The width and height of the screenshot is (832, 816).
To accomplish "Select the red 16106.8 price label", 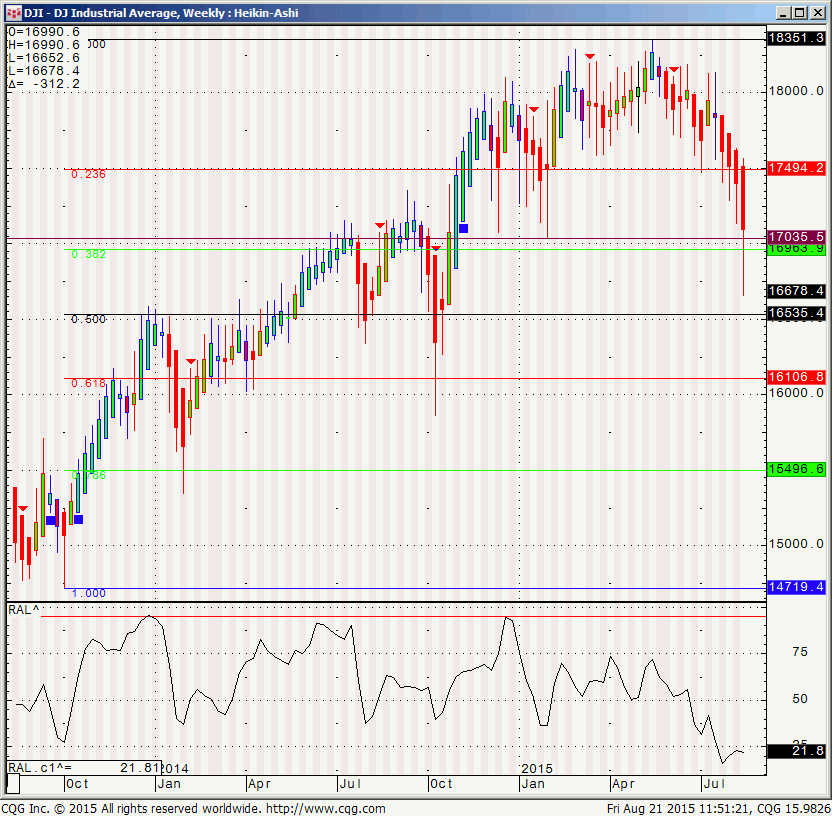I will tap(795, 377).
